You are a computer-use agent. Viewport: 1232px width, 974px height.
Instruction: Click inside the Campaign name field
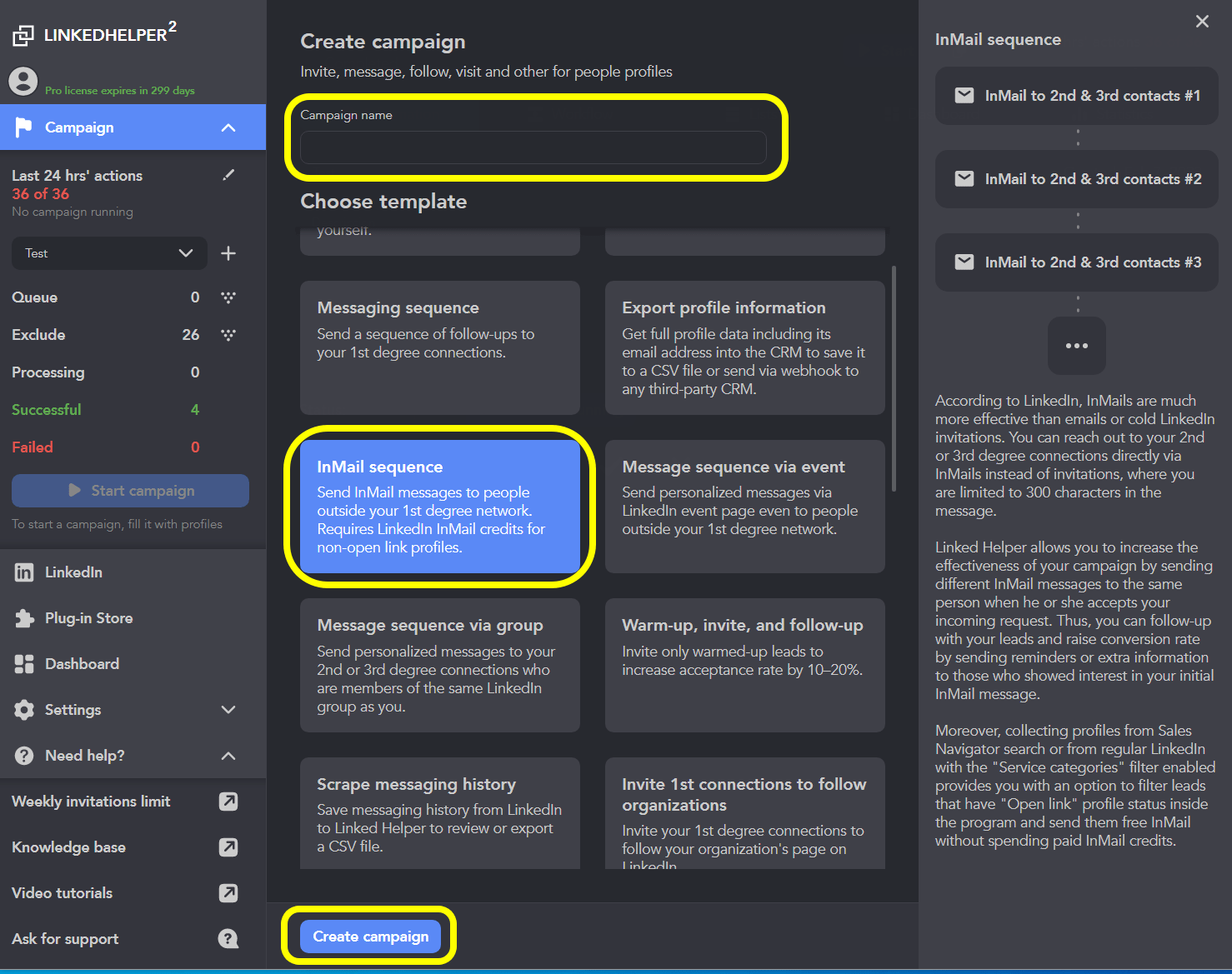tap(533, 147)
